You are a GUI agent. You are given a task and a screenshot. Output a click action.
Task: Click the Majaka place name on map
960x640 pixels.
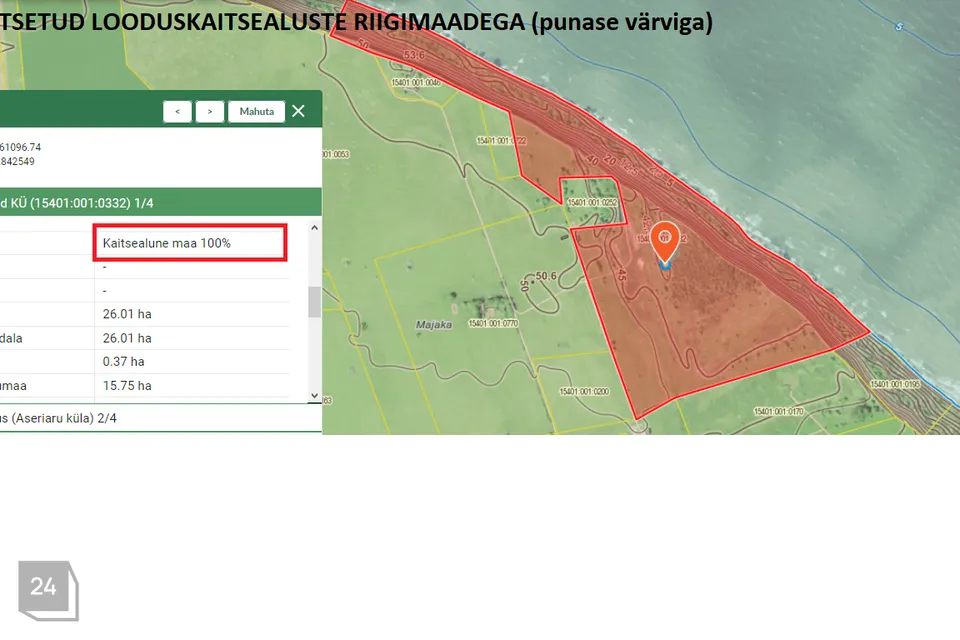434,325
